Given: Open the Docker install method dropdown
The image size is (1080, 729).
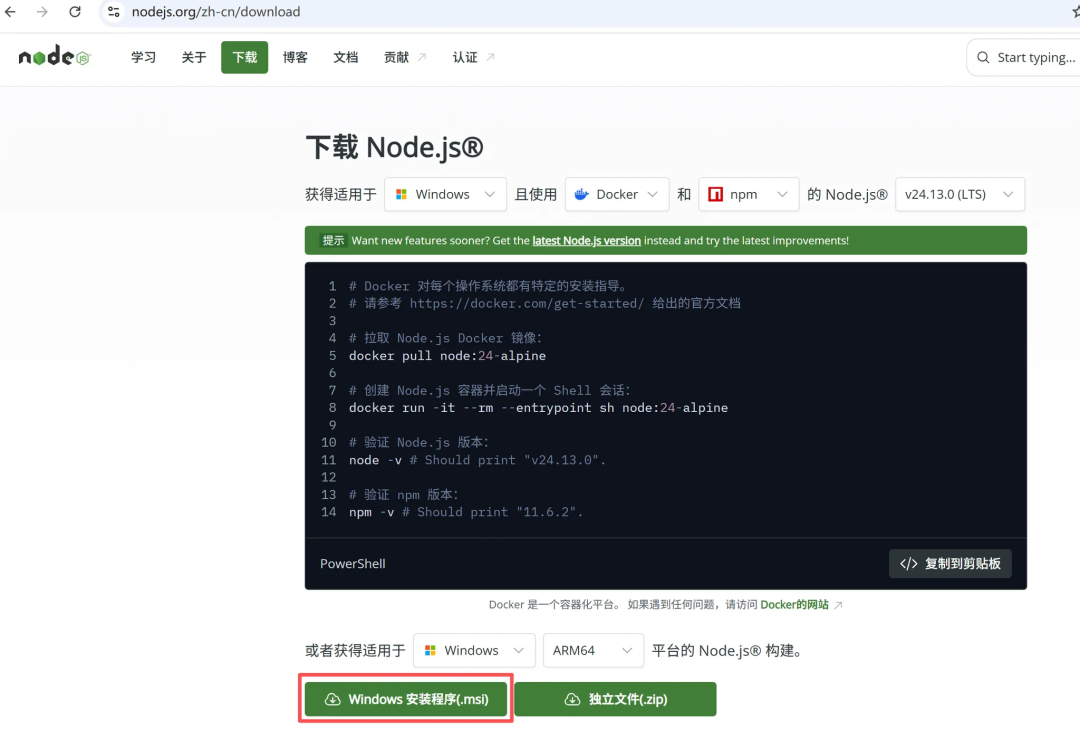Looking at the screenshot, I should pos(617,194).
